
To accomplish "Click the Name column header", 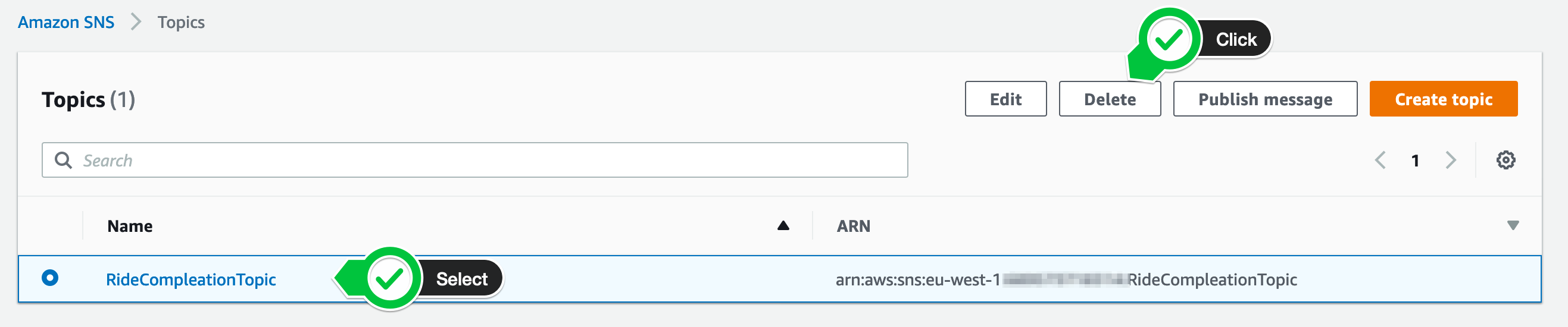I will tap(130, 226).
